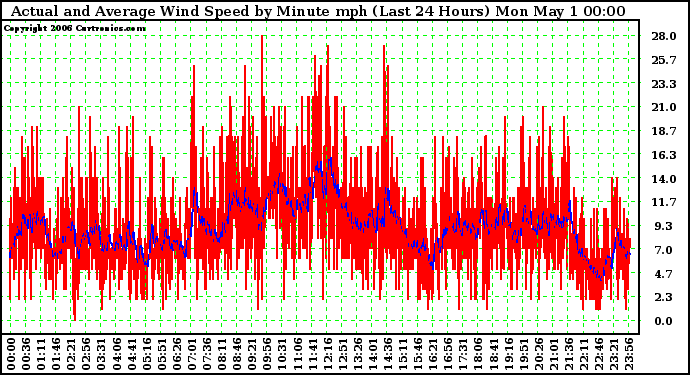Image resolution: width=690 pixels, height=375 pixels.
Task: Click the 04:06 time axis label
Action: (116, 354)
